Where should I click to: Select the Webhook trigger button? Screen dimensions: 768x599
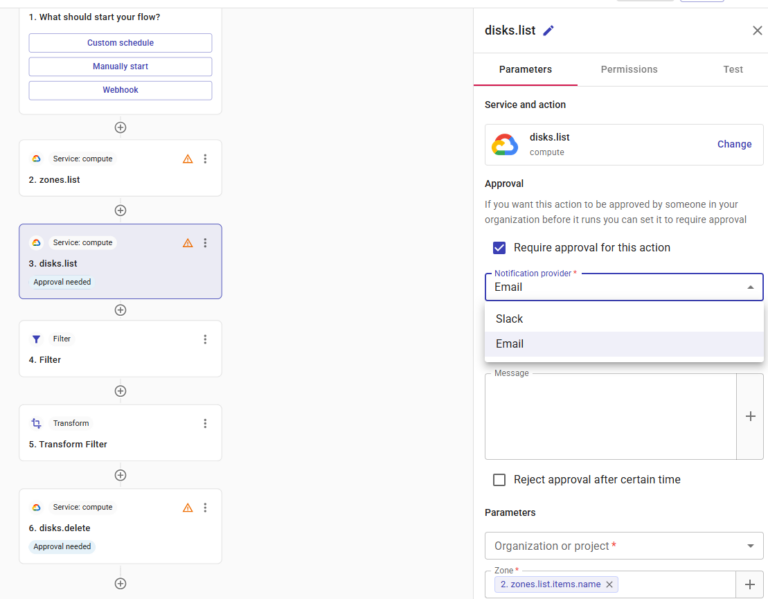coord(120,90)
